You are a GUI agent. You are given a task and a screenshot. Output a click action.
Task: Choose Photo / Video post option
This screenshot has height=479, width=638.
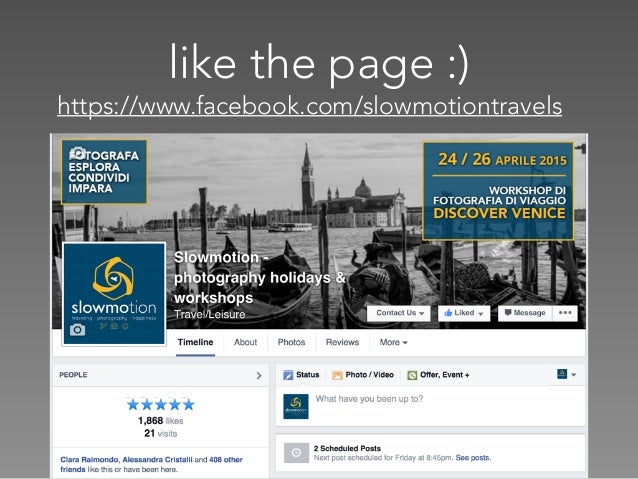pyautogui.click(x=363, y=375)
